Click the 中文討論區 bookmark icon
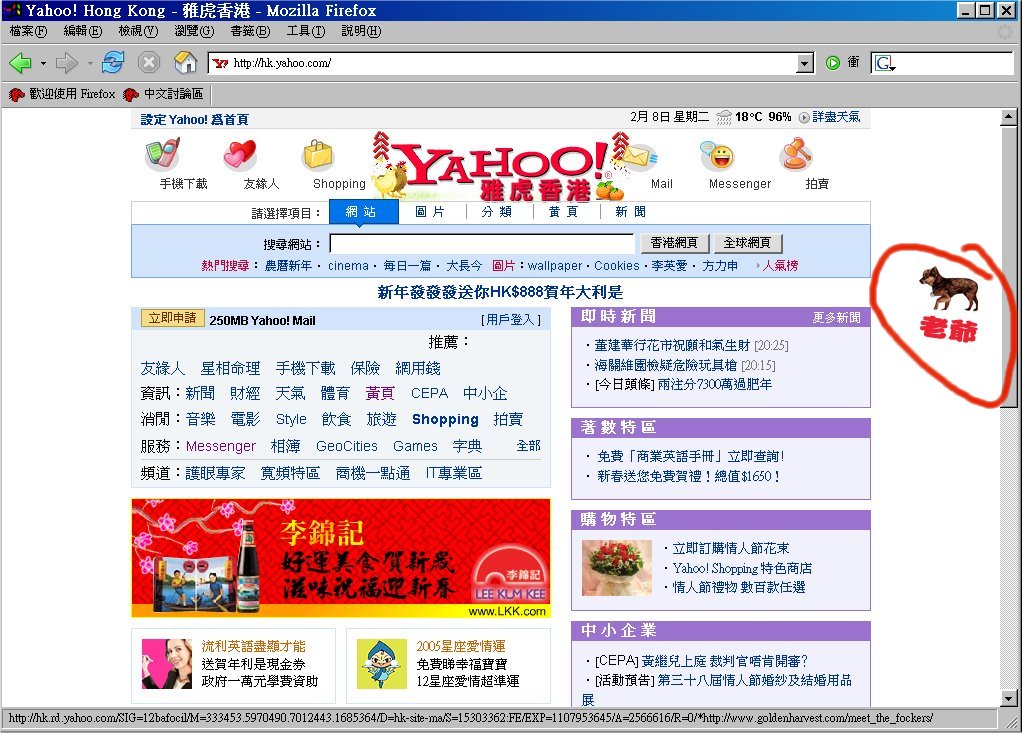 tap(131, 94)
